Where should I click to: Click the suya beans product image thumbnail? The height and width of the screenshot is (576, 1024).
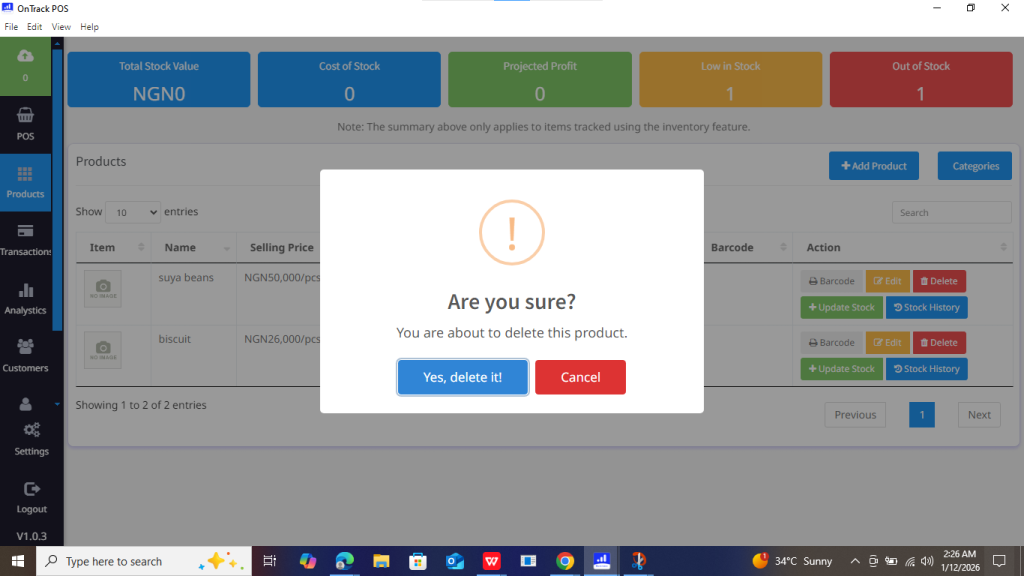pyautogui.click(x=103, y=288)
